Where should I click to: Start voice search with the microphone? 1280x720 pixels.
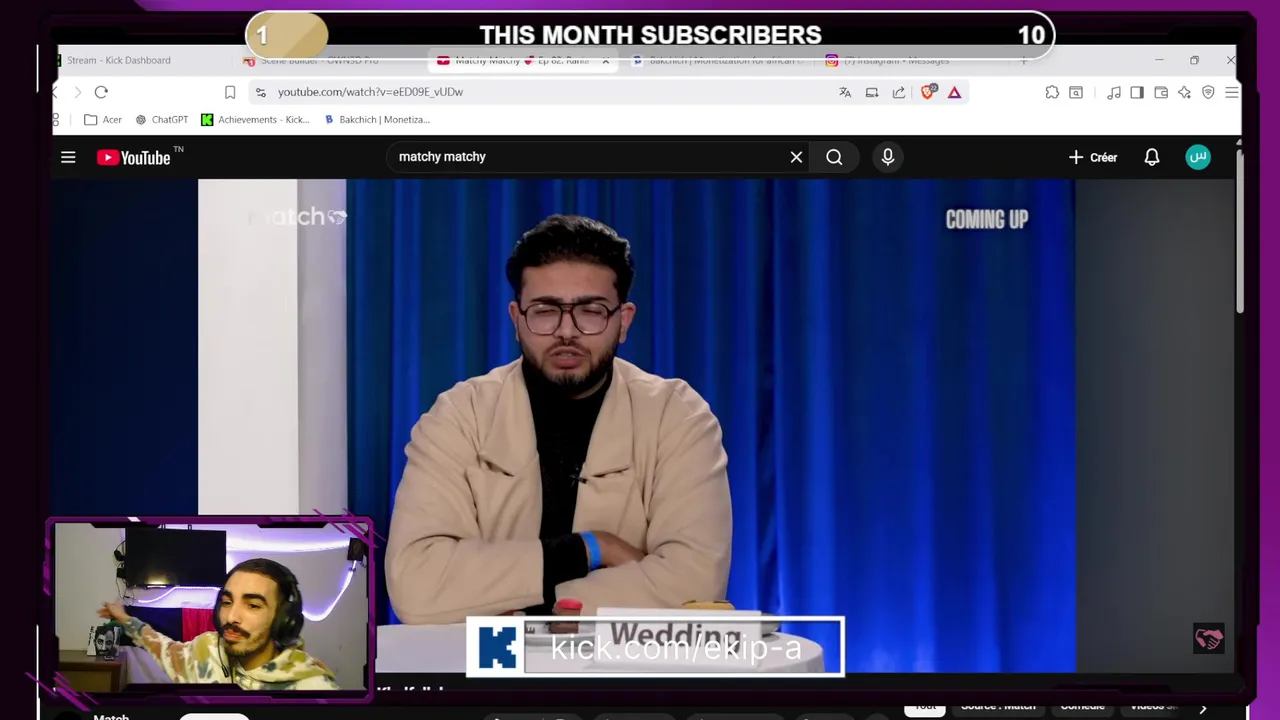(888, 157)
